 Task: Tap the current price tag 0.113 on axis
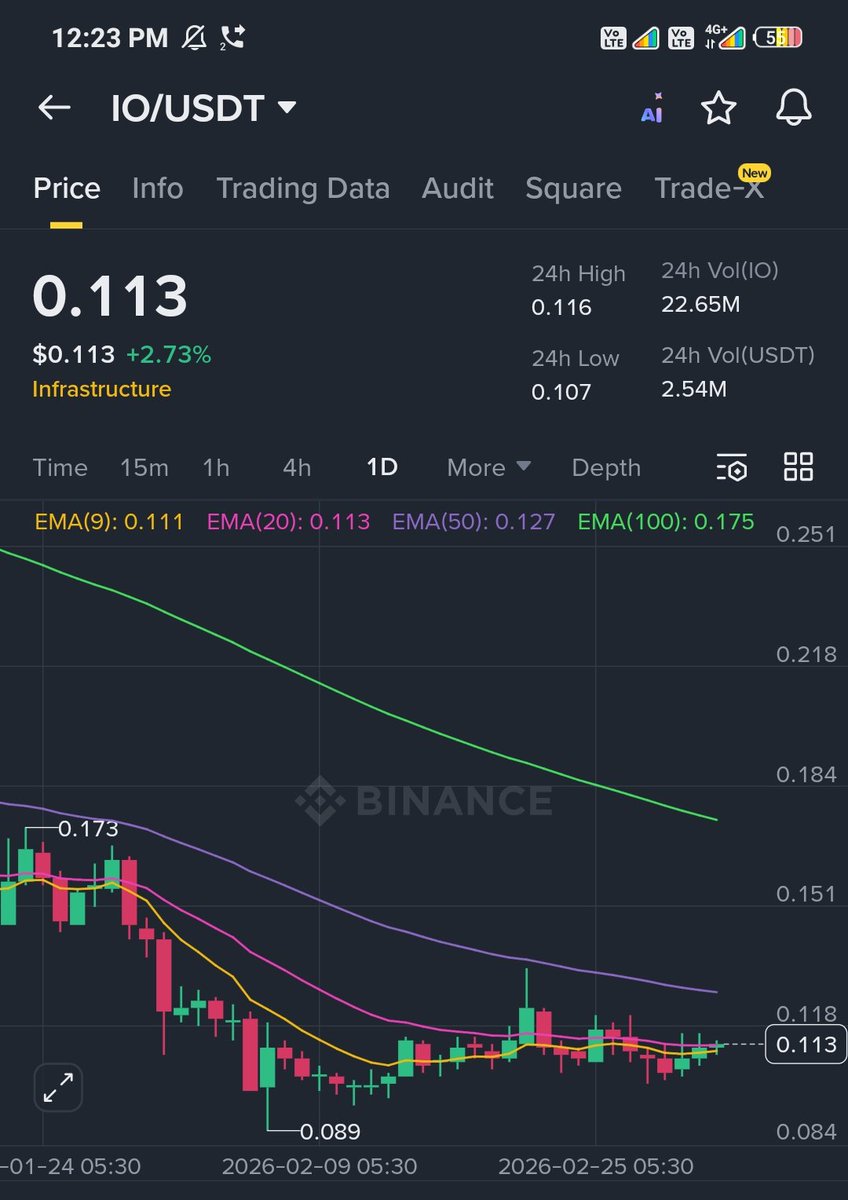(805, 1045)
